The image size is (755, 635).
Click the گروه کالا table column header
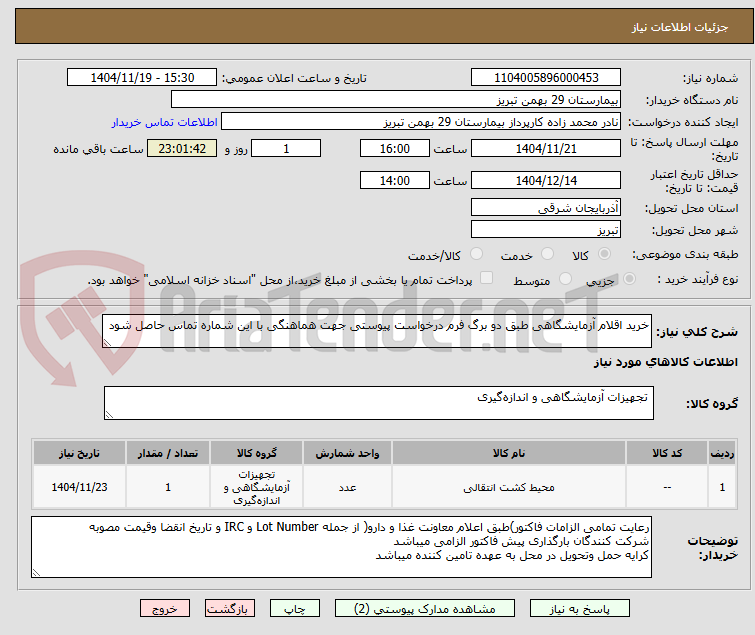click(x=257, y=453)
